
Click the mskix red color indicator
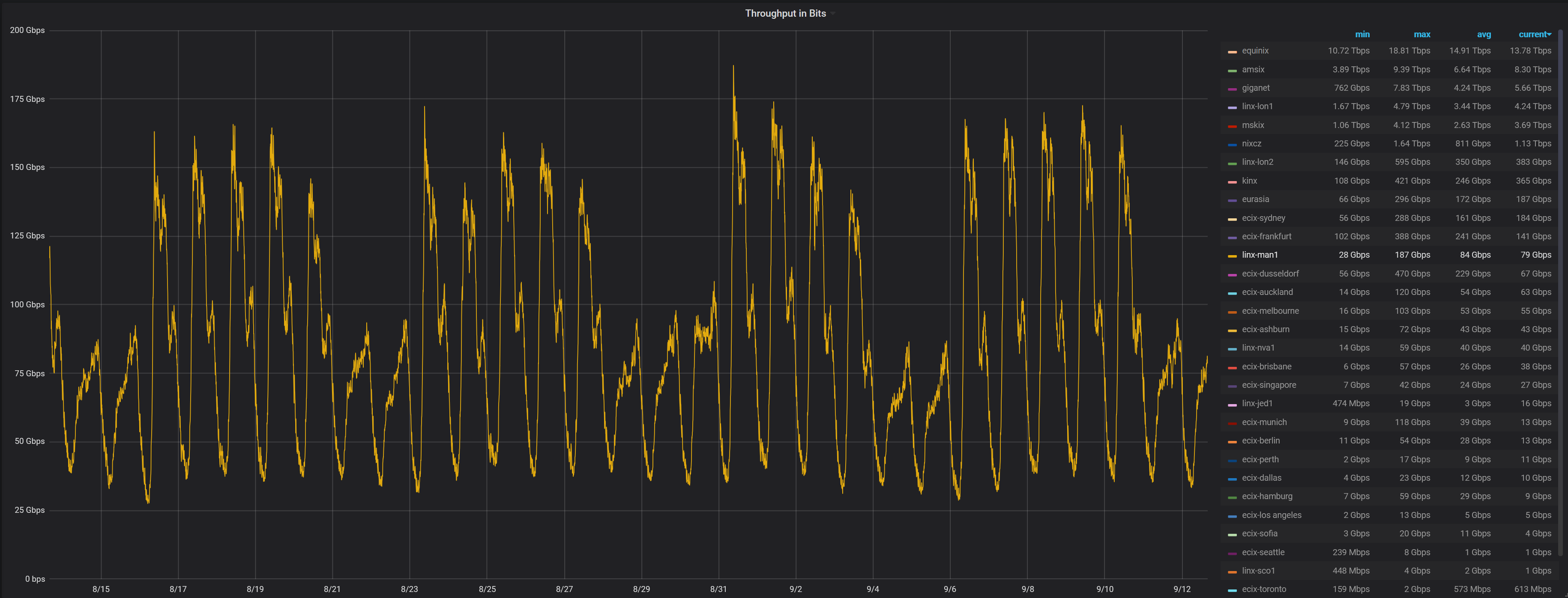(x=1232, y=126)
